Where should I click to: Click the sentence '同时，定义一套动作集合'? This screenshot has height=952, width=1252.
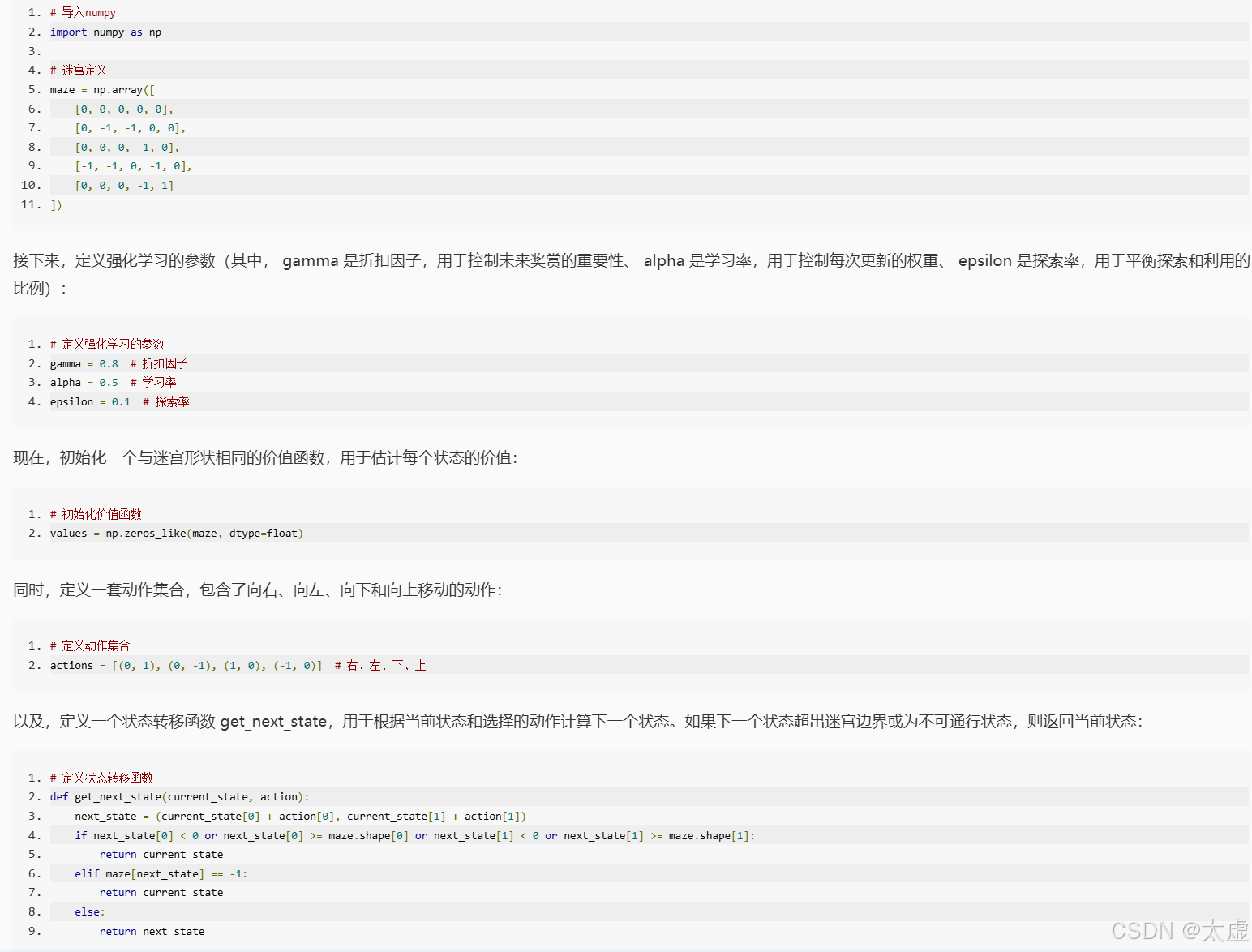click(258, 590)
